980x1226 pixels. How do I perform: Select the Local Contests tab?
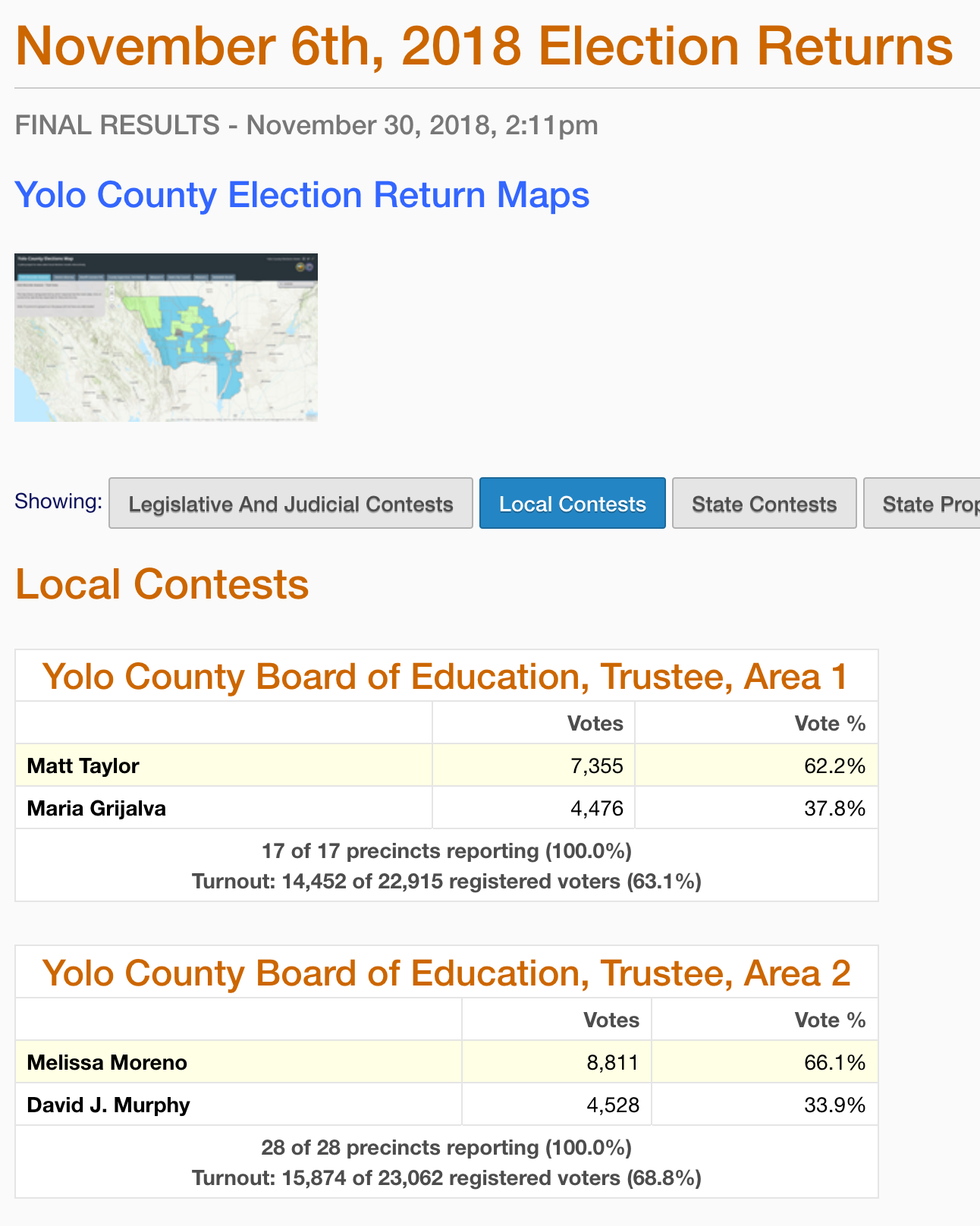click(573, 504)
